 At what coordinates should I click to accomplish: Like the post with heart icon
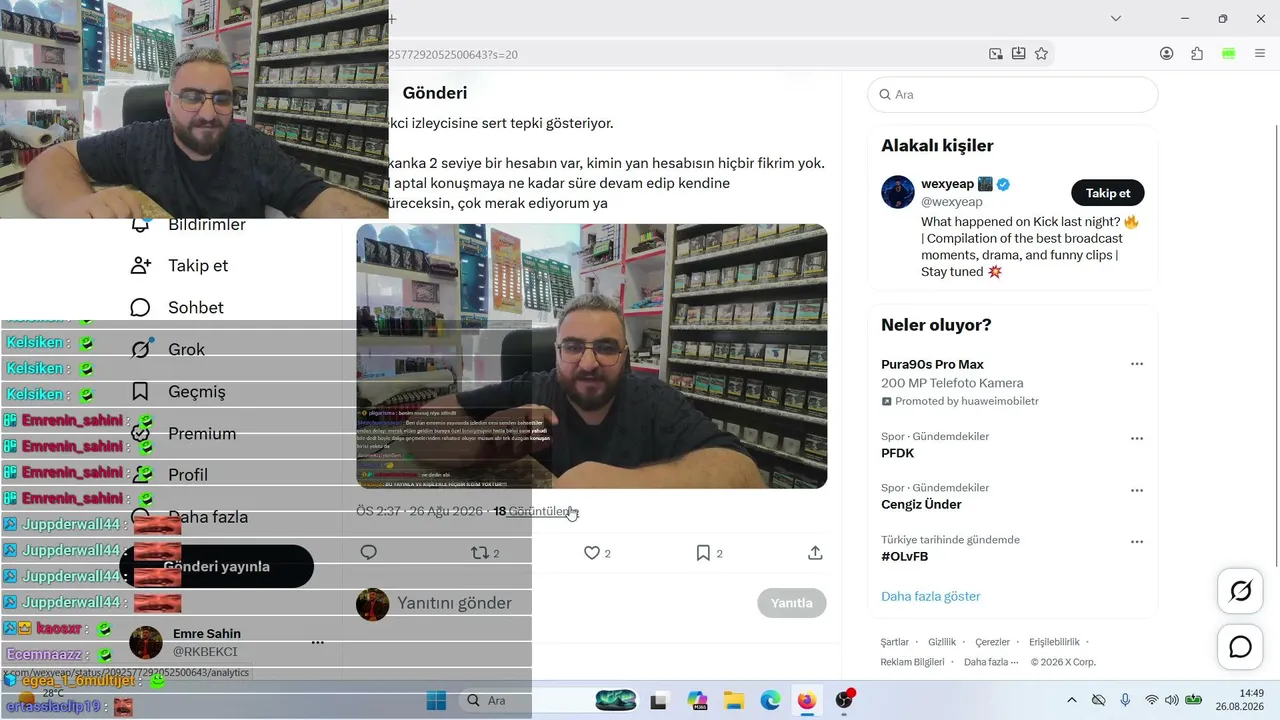click(592, 553)
